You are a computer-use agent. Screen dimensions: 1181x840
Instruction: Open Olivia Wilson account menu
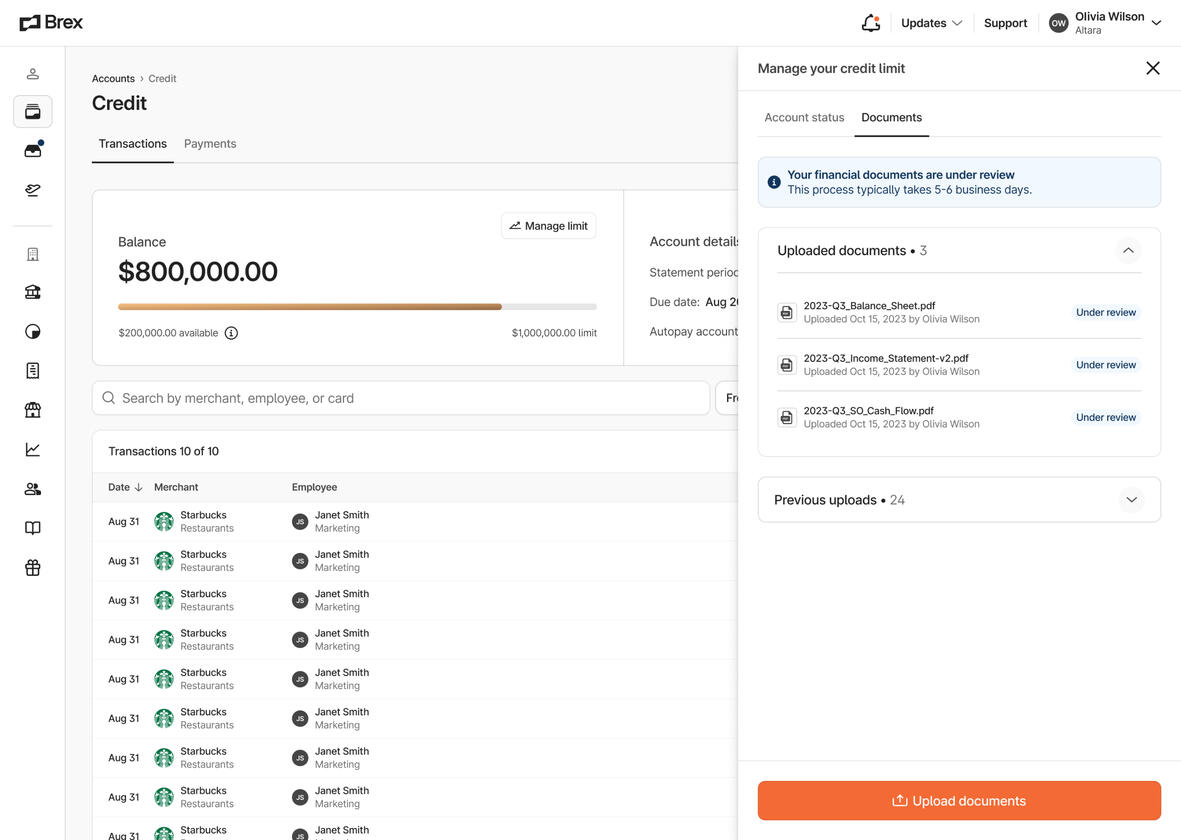point(1105,23)
